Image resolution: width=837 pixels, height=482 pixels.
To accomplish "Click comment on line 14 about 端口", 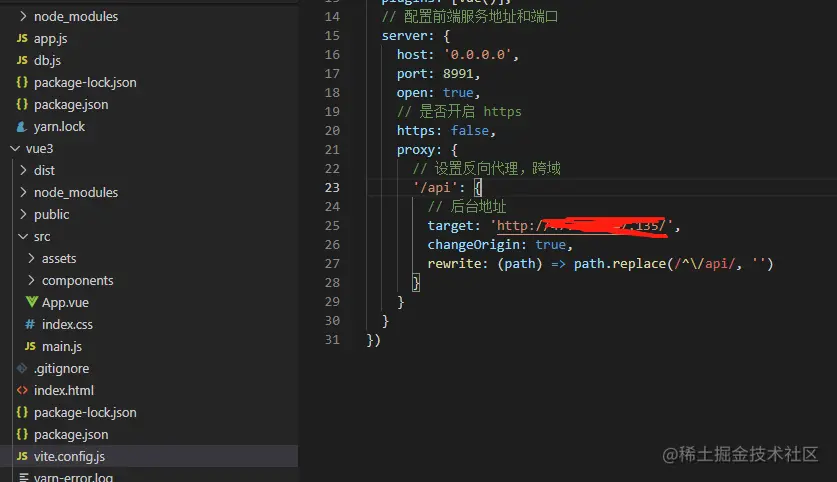I will tap(470, 17).
